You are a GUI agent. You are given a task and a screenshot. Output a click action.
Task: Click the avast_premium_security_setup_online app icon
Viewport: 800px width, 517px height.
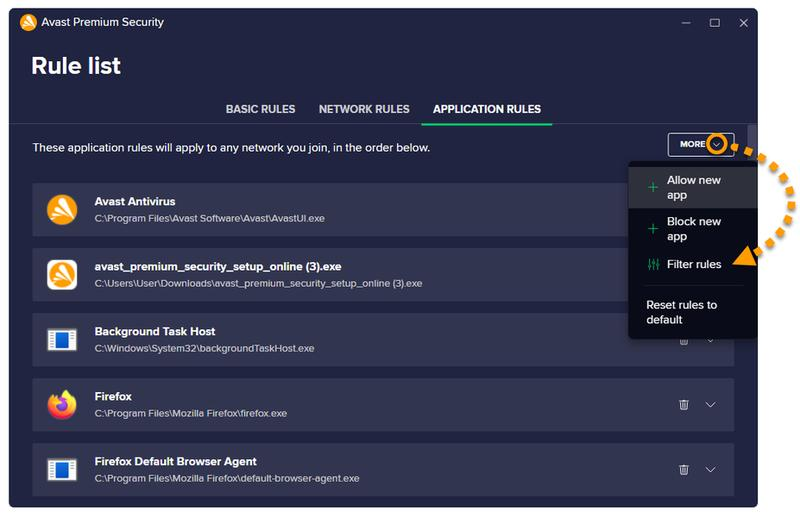62,275
